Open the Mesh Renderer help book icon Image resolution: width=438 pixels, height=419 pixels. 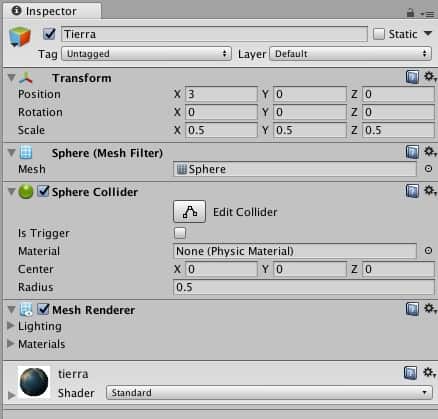(x=412, y=309)
